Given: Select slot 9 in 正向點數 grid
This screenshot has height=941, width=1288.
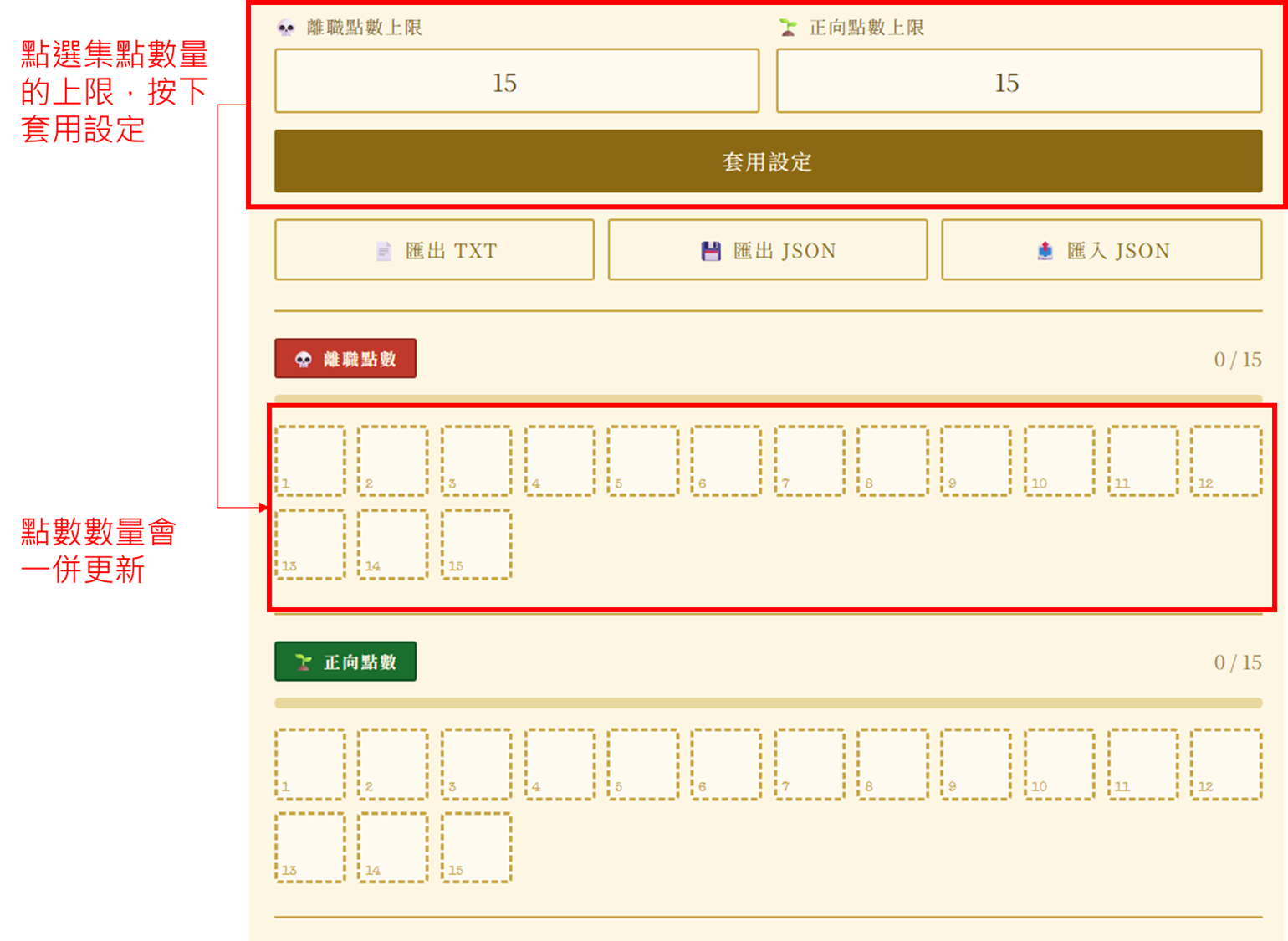Looking at the screenshot, I should coord(976,765).
